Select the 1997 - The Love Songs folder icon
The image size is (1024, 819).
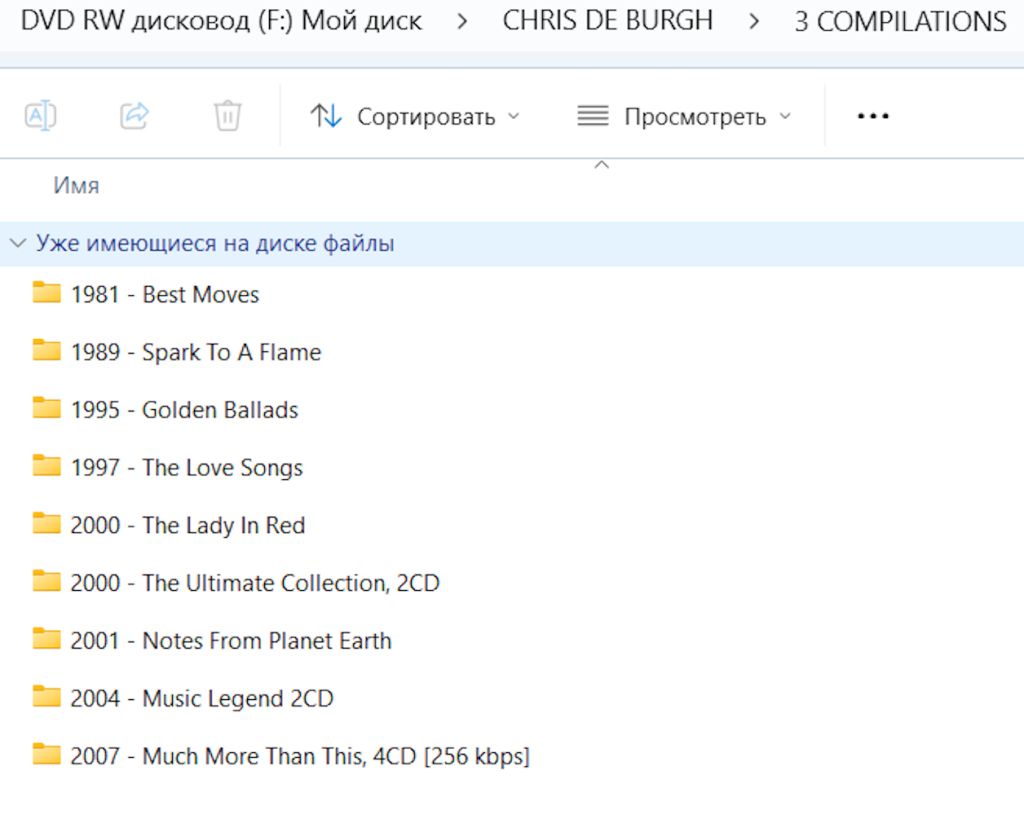(46, 465)
